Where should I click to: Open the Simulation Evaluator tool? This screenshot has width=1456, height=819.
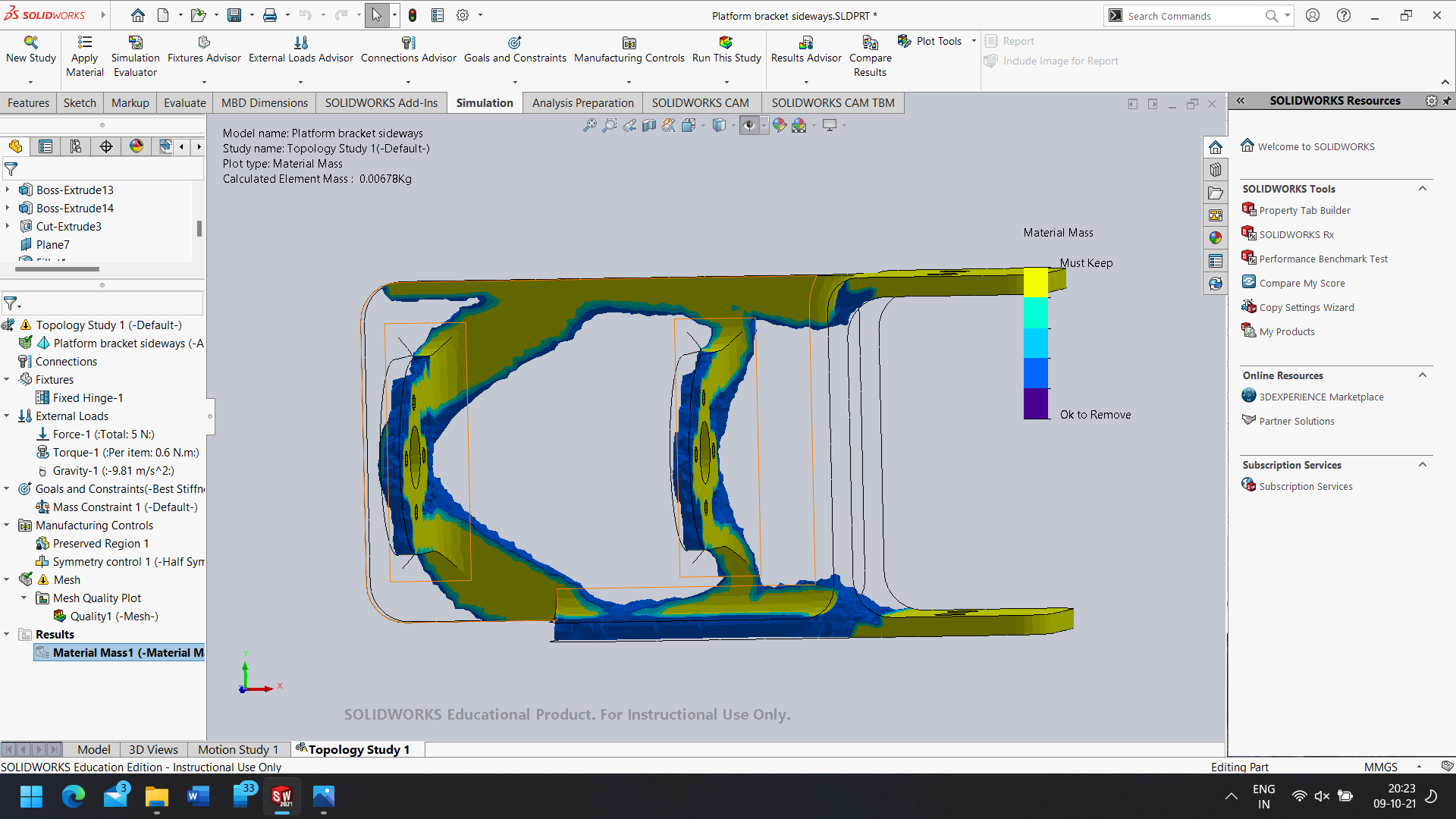click(x=135, y=56)
